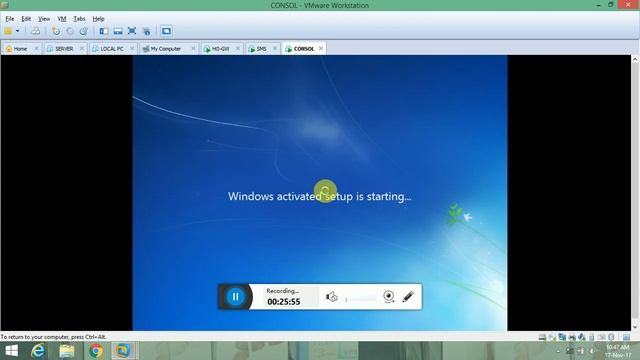This screenshot has height=360, width=640.
Task: Adjust the recorder volume slider
Action: point(361,299)
